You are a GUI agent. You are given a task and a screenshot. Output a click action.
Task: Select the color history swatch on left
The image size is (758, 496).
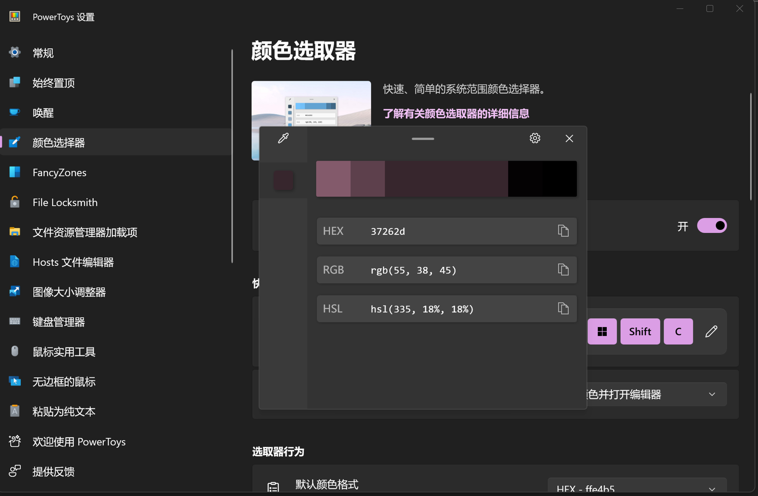click(x=284, y=180)
